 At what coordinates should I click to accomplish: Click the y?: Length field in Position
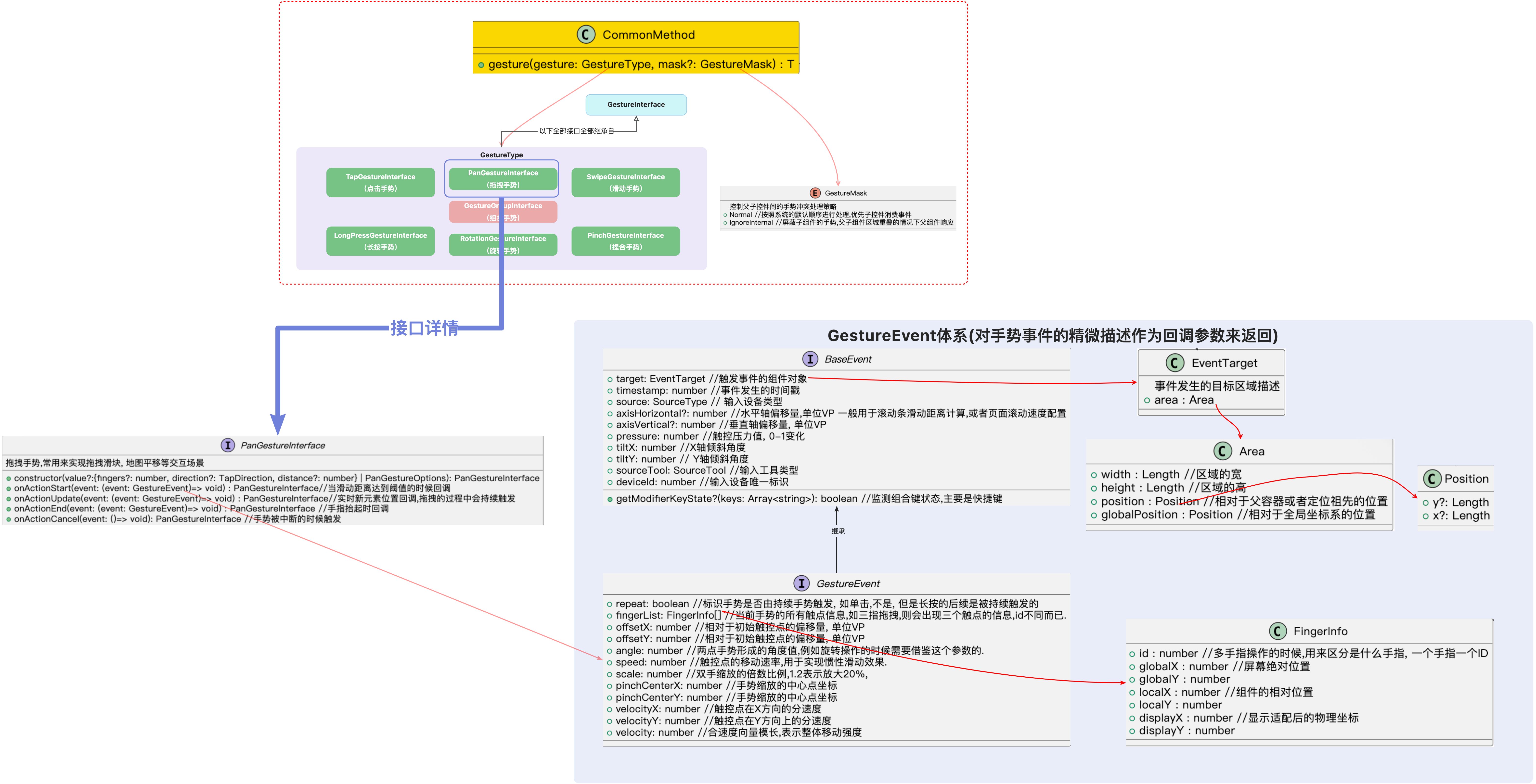coord(1456,503)
